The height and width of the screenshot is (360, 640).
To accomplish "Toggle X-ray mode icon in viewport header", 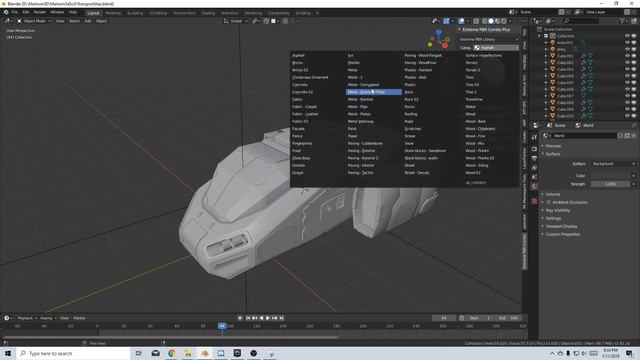I will pos(476,21).
